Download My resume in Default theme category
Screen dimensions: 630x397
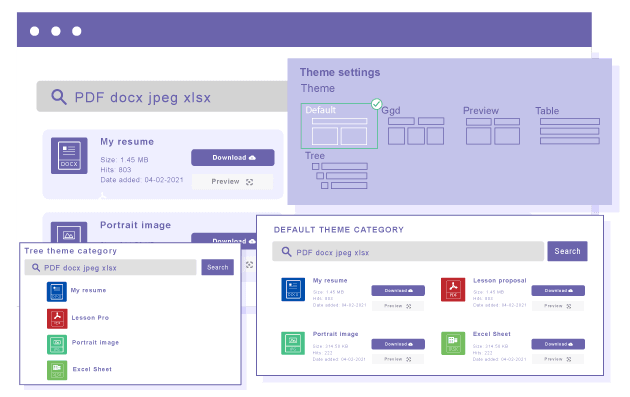(398, 291)
